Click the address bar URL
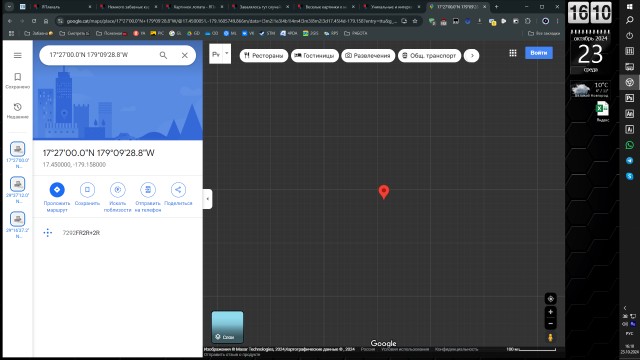 pyautogui.click(x=231, y=21)
